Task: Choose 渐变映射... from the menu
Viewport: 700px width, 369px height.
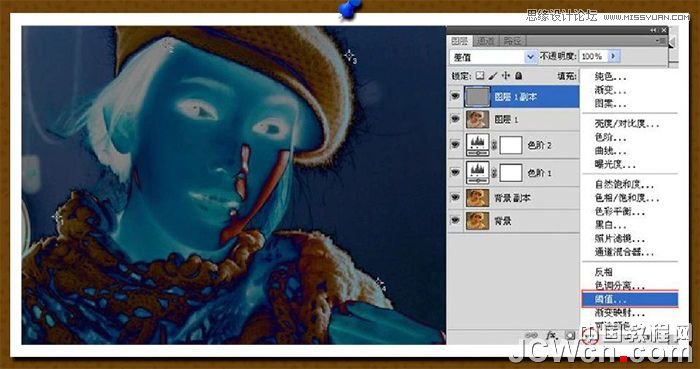Action: coord(619,313)
